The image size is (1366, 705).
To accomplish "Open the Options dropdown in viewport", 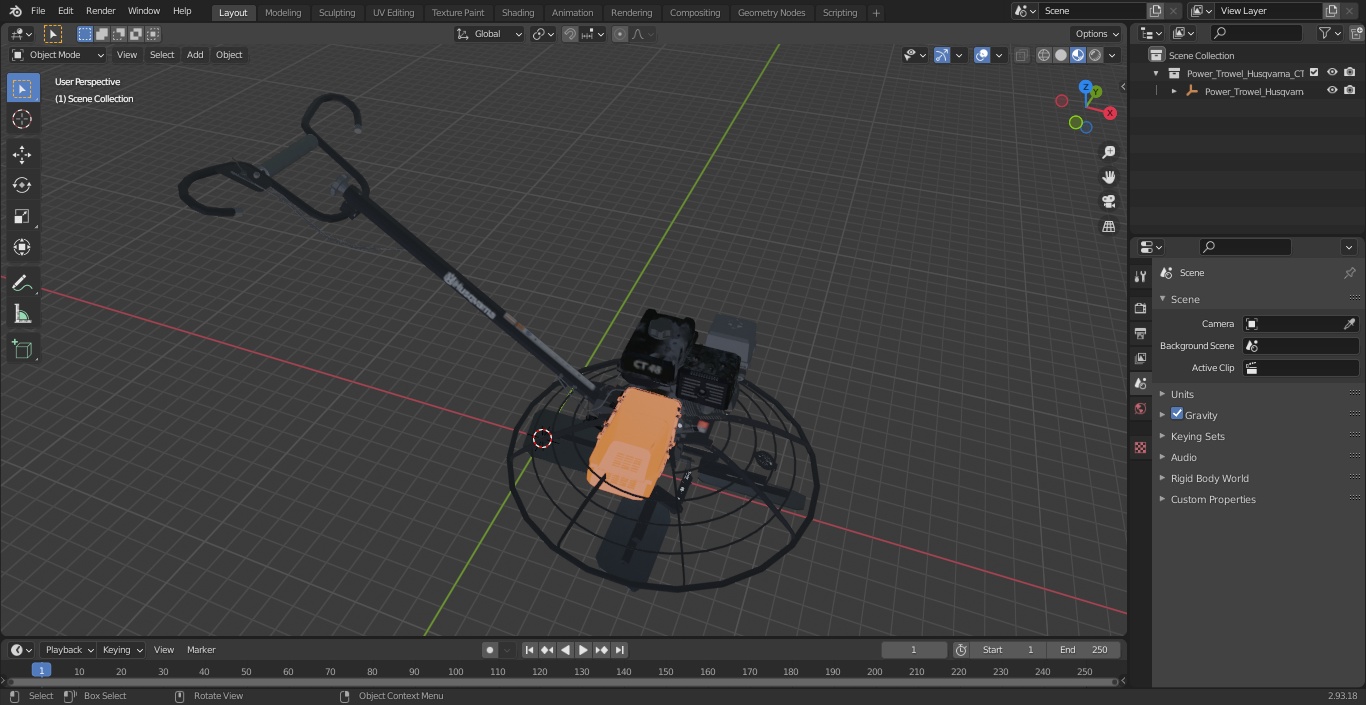I will tap(1097, 34).
